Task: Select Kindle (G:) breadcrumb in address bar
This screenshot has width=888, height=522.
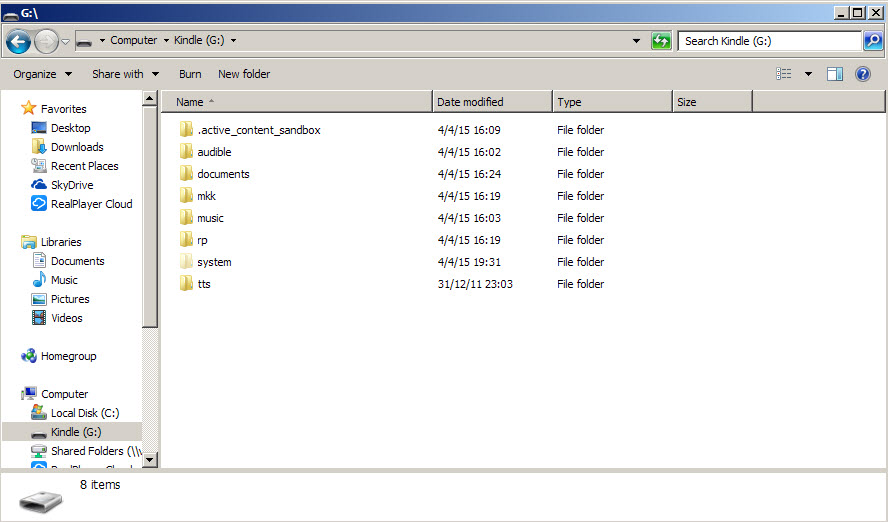Action: [x=199, y=40]
